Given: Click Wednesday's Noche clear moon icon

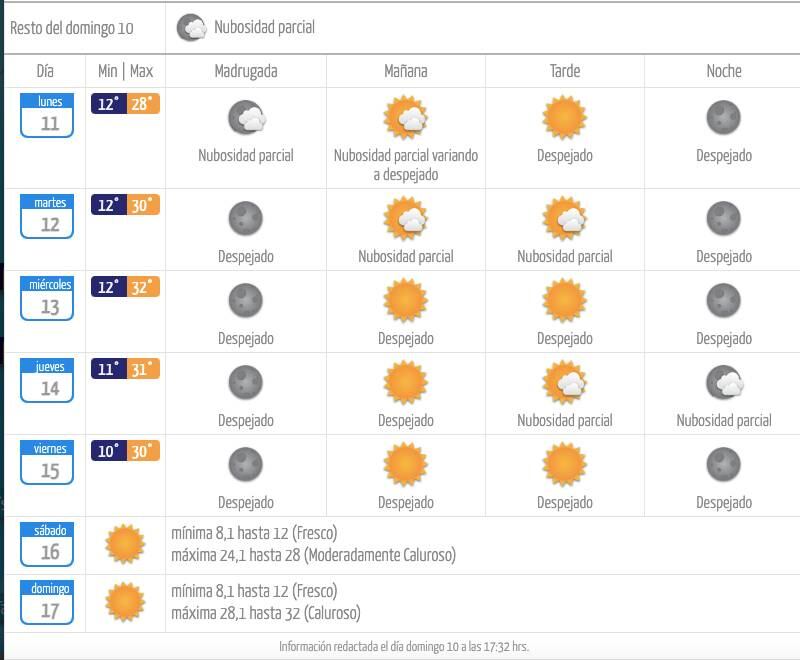Looking at the screenshot, I should 723,300.
